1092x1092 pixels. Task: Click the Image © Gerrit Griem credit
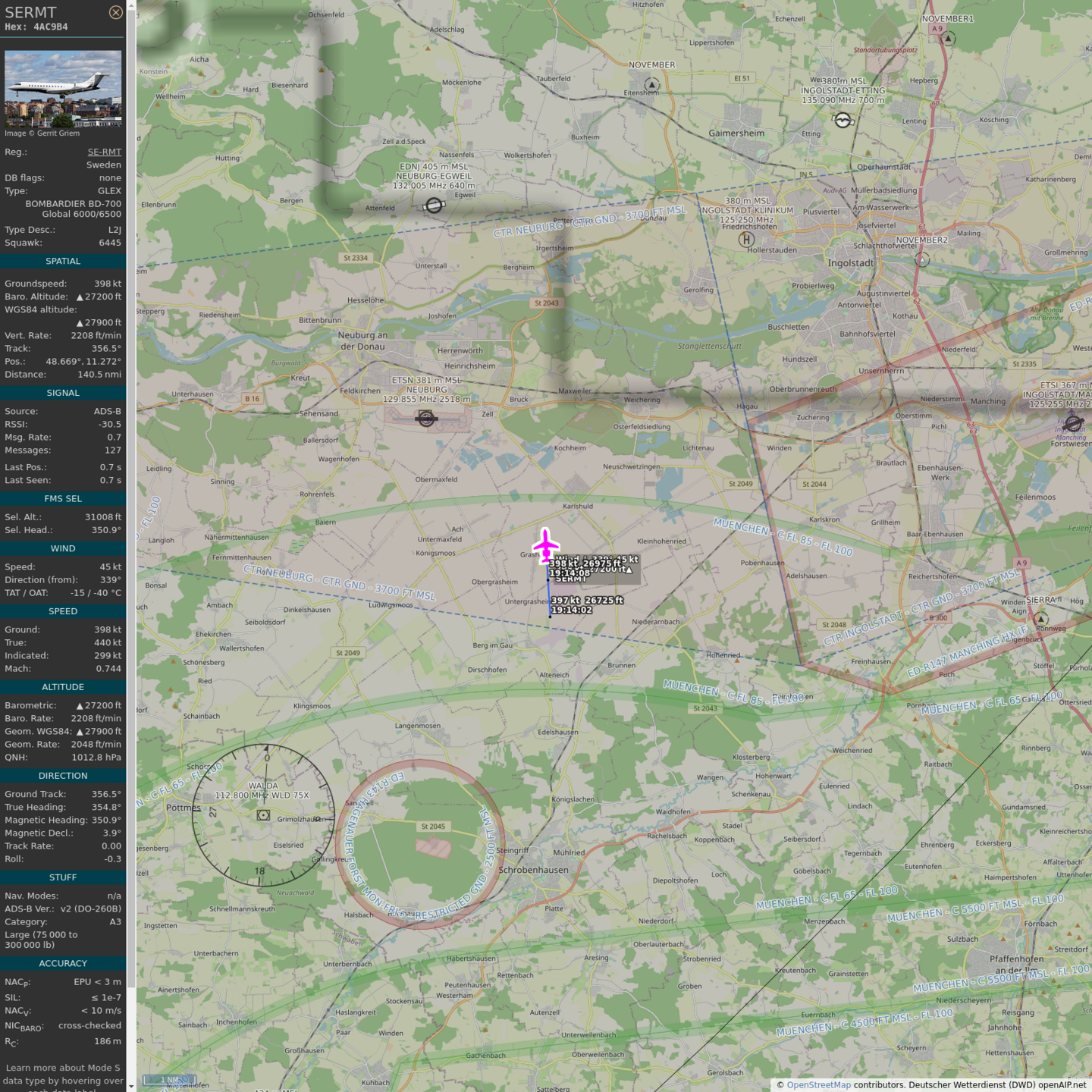42,133
